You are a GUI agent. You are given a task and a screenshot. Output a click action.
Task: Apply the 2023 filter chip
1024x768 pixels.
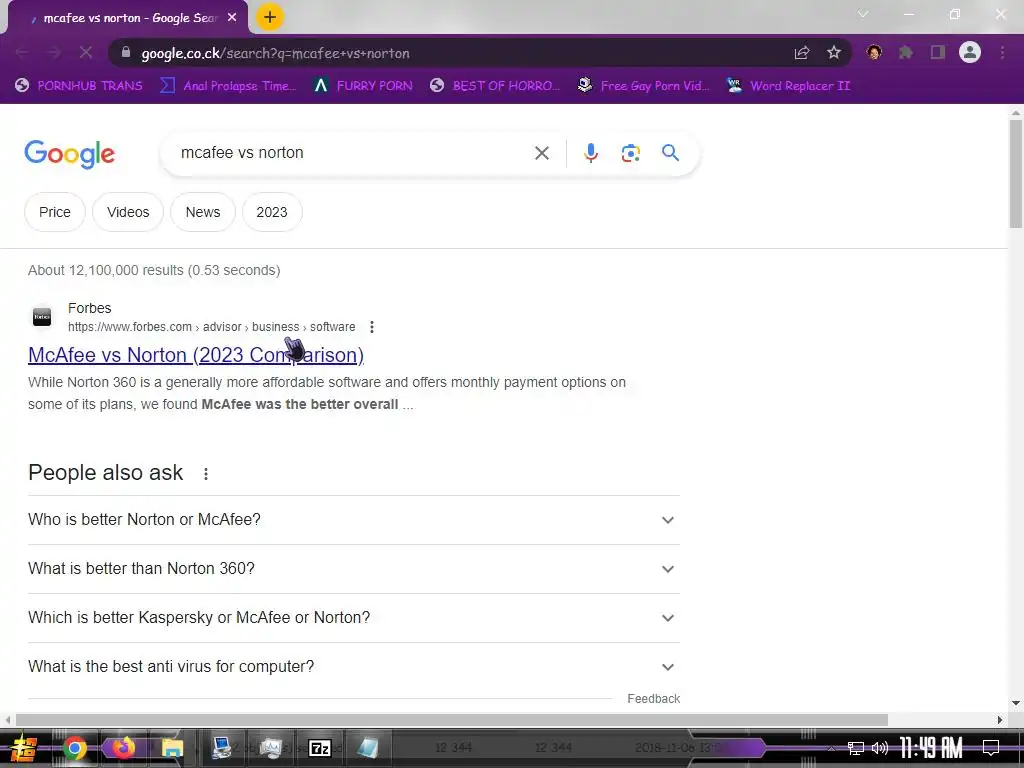272,212
